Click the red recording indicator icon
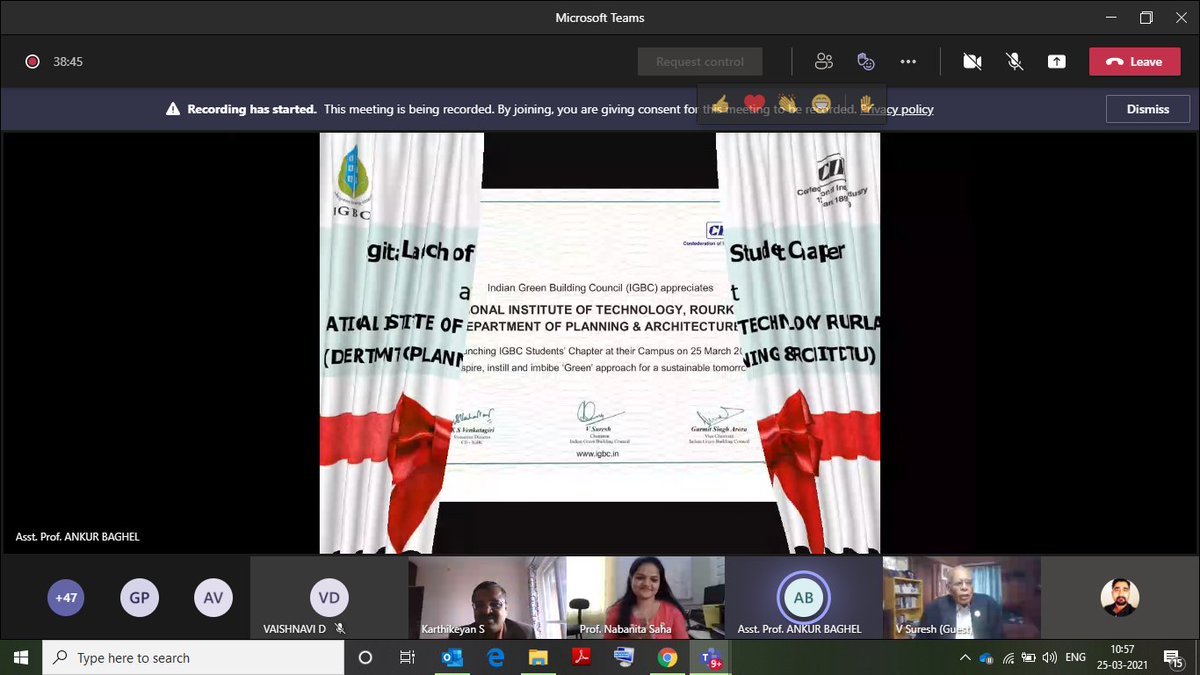The width and height of the screenshot is (1200, 675). click(32, 61)
